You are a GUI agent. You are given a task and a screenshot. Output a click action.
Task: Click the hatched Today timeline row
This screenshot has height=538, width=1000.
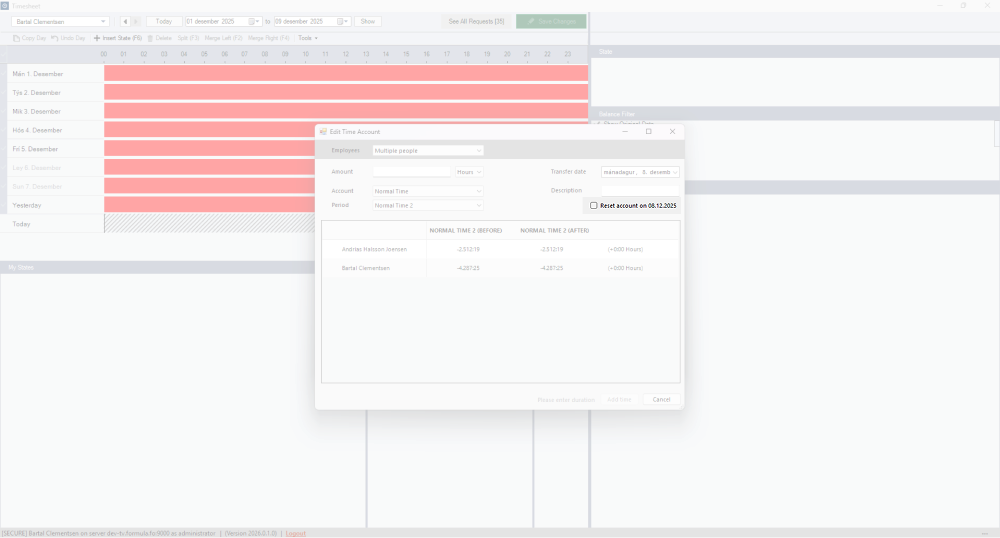(210, 224)
